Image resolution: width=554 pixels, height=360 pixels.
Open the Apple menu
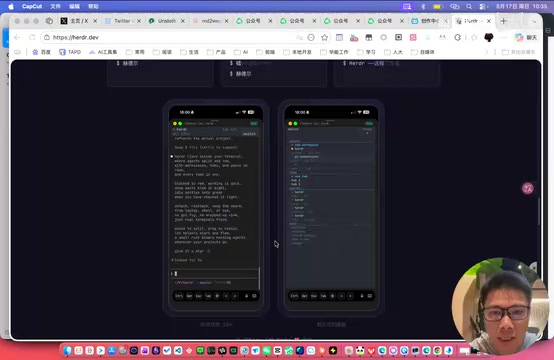[x=11, y=6]
